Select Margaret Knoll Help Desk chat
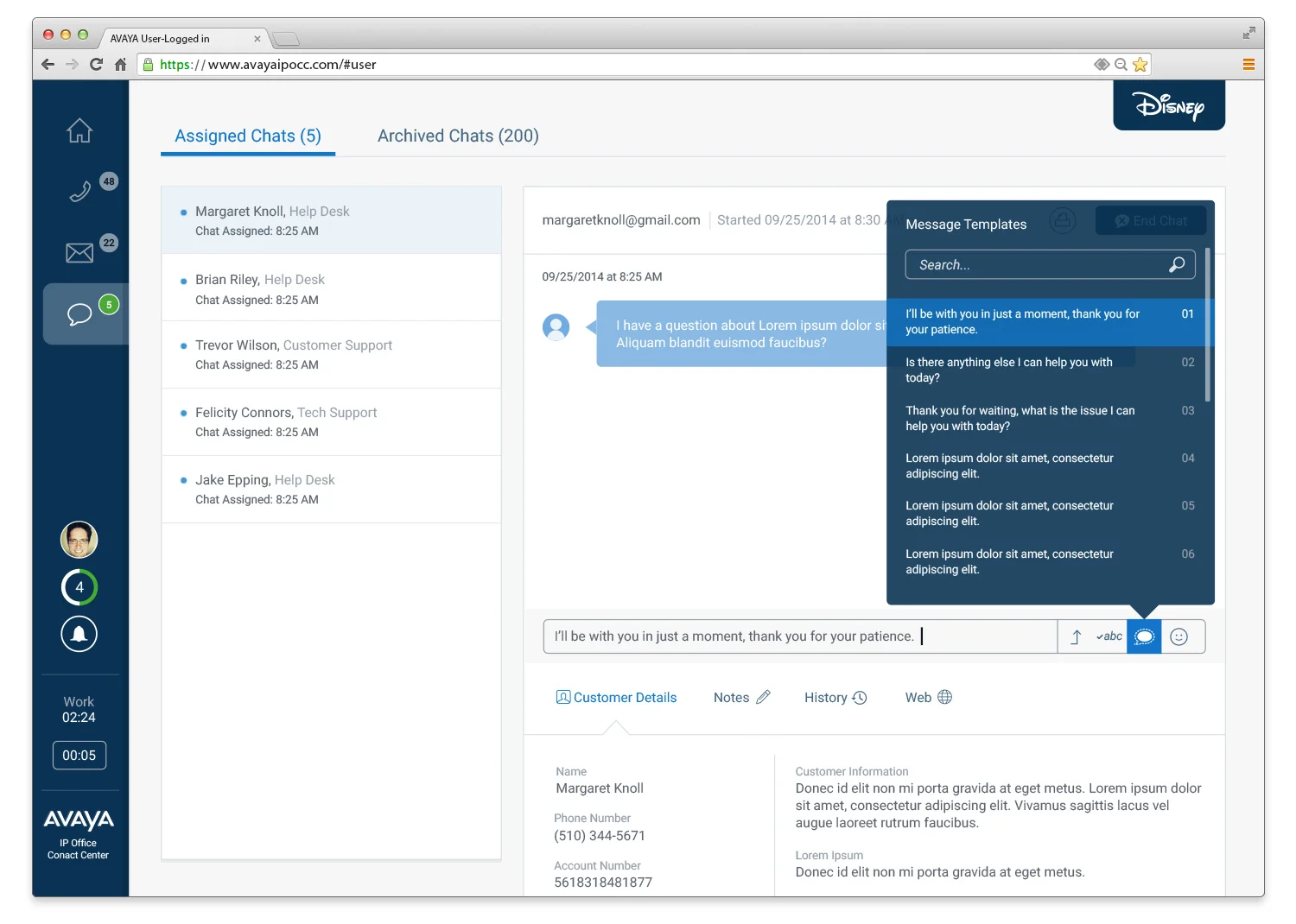 click(331, 220)
